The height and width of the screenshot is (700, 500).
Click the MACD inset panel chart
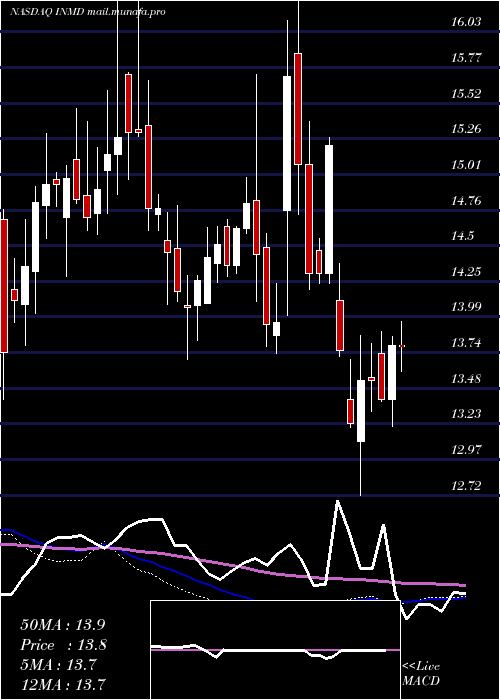tap(275, 650)
